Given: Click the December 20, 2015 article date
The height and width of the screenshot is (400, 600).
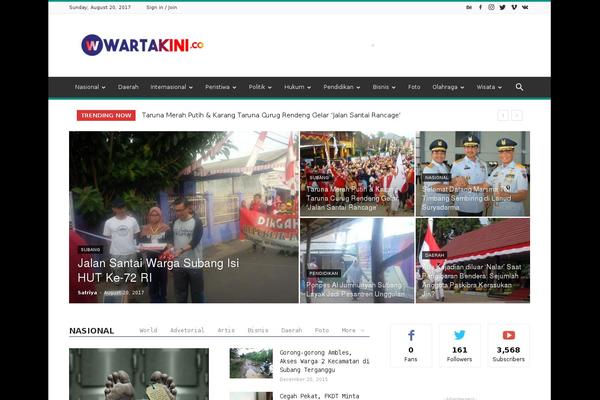Looking at the screenshot, I should pos(303,379).
